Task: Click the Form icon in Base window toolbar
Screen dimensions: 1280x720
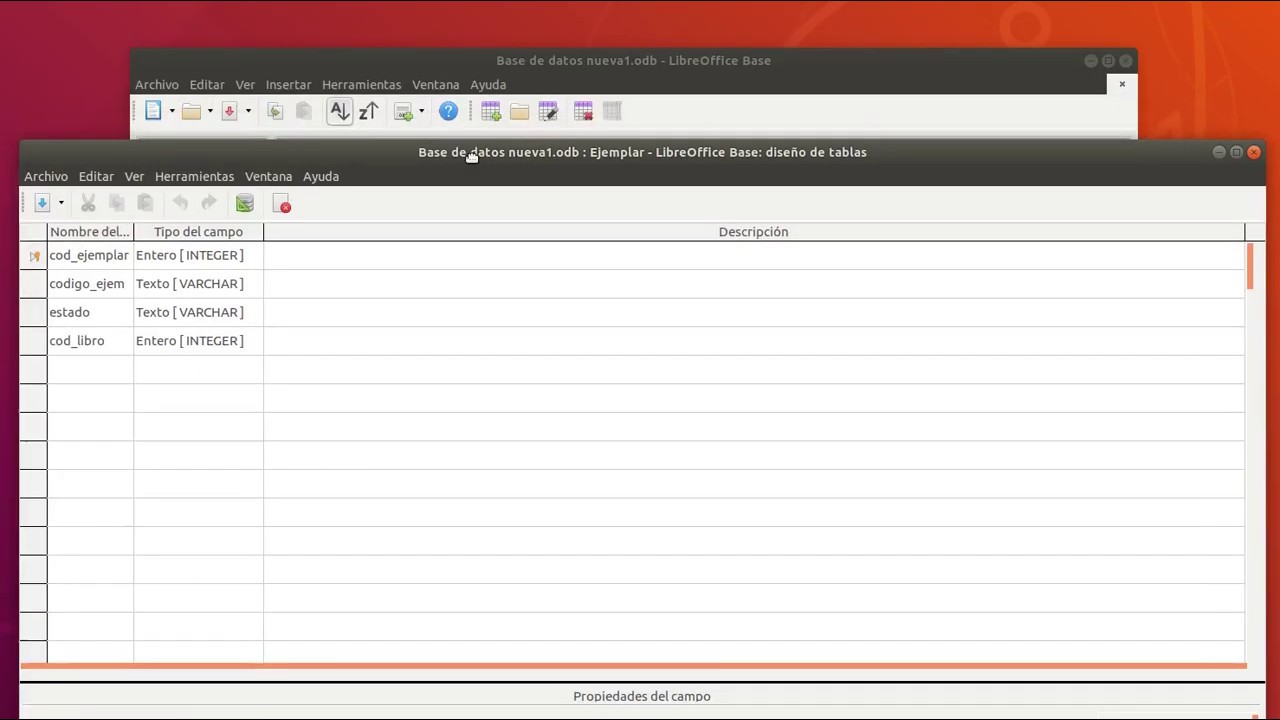Action: click(x=403, y=111)
